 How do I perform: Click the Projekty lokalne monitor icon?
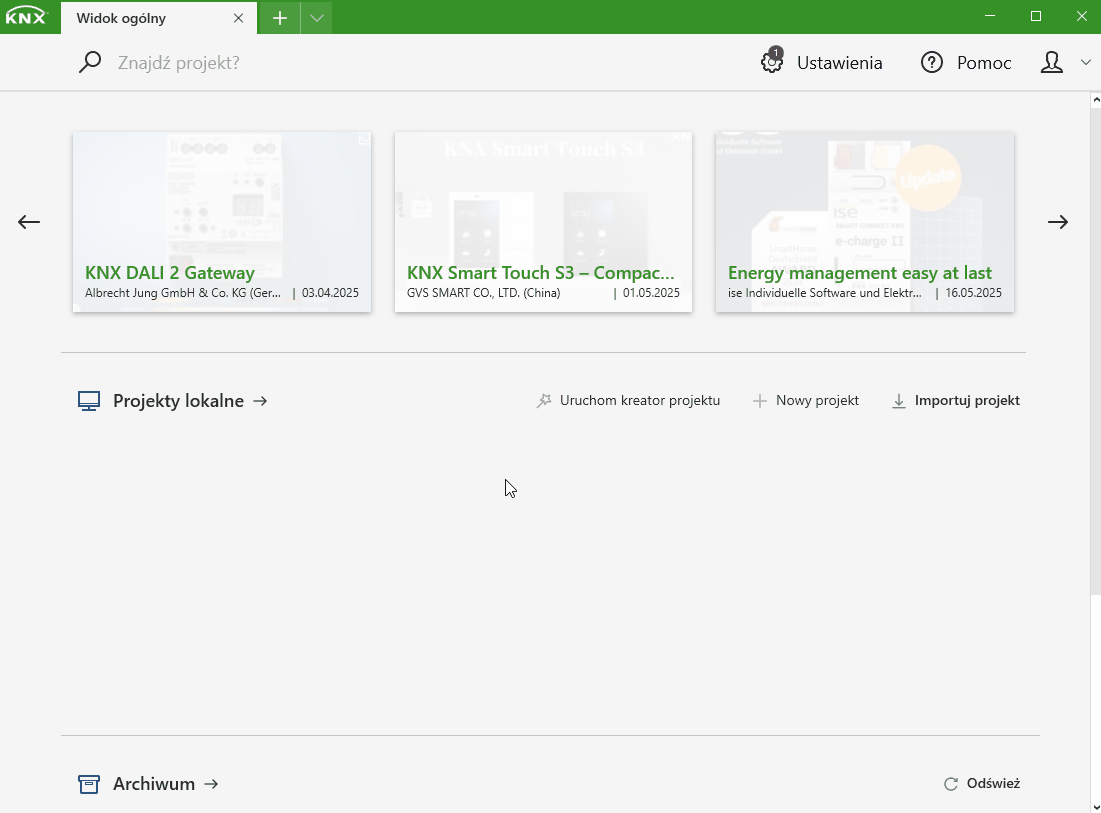(89, 401)
